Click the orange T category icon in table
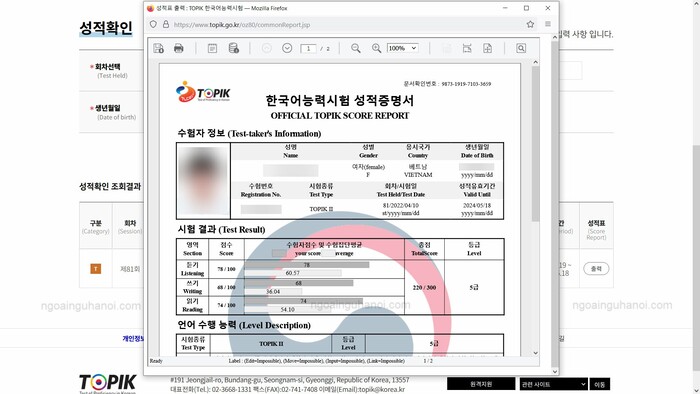This screenshot has width=700, height=394. (x=96, y=269)
